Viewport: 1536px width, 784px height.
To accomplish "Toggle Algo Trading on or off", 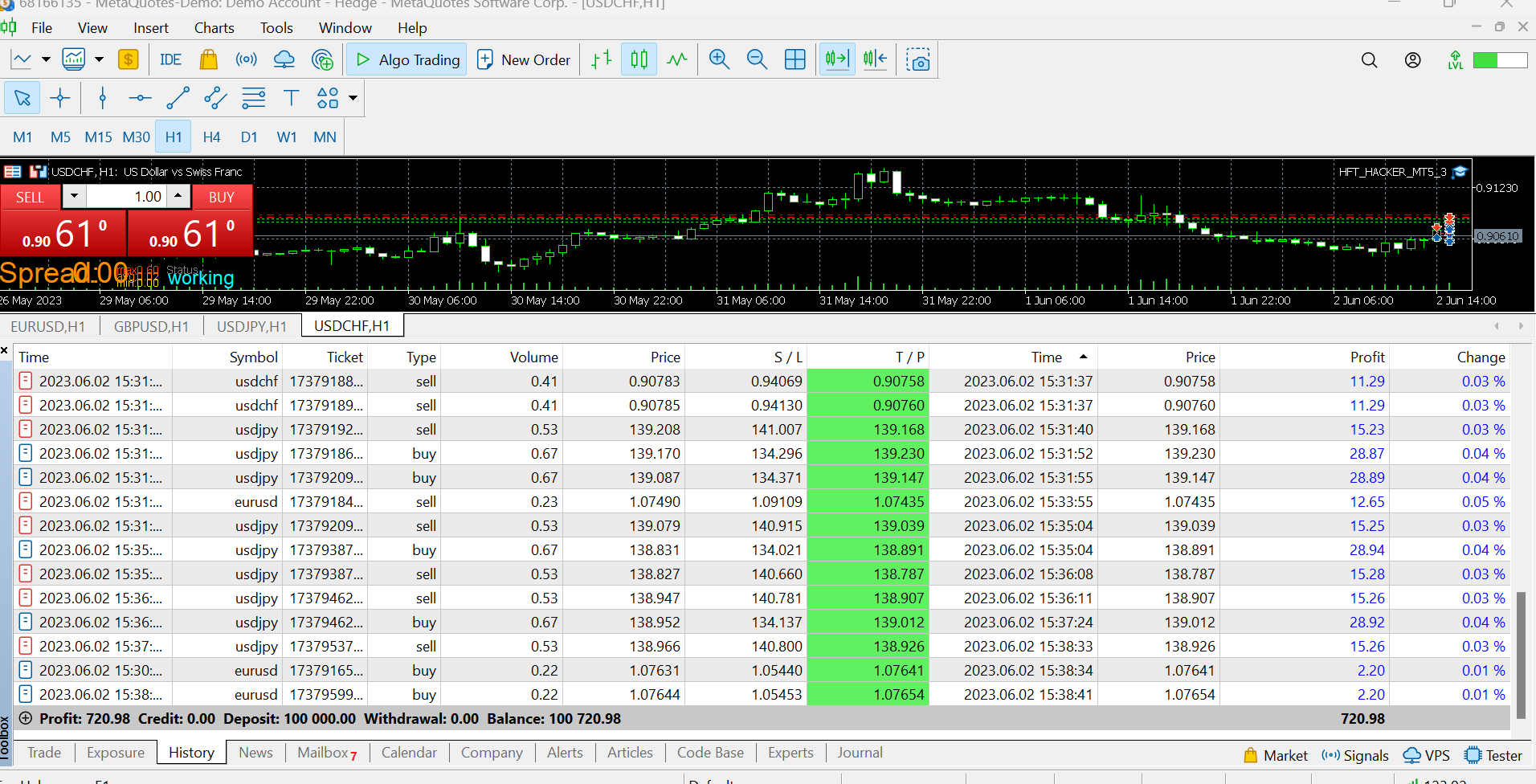I will (x=407, y=60).
